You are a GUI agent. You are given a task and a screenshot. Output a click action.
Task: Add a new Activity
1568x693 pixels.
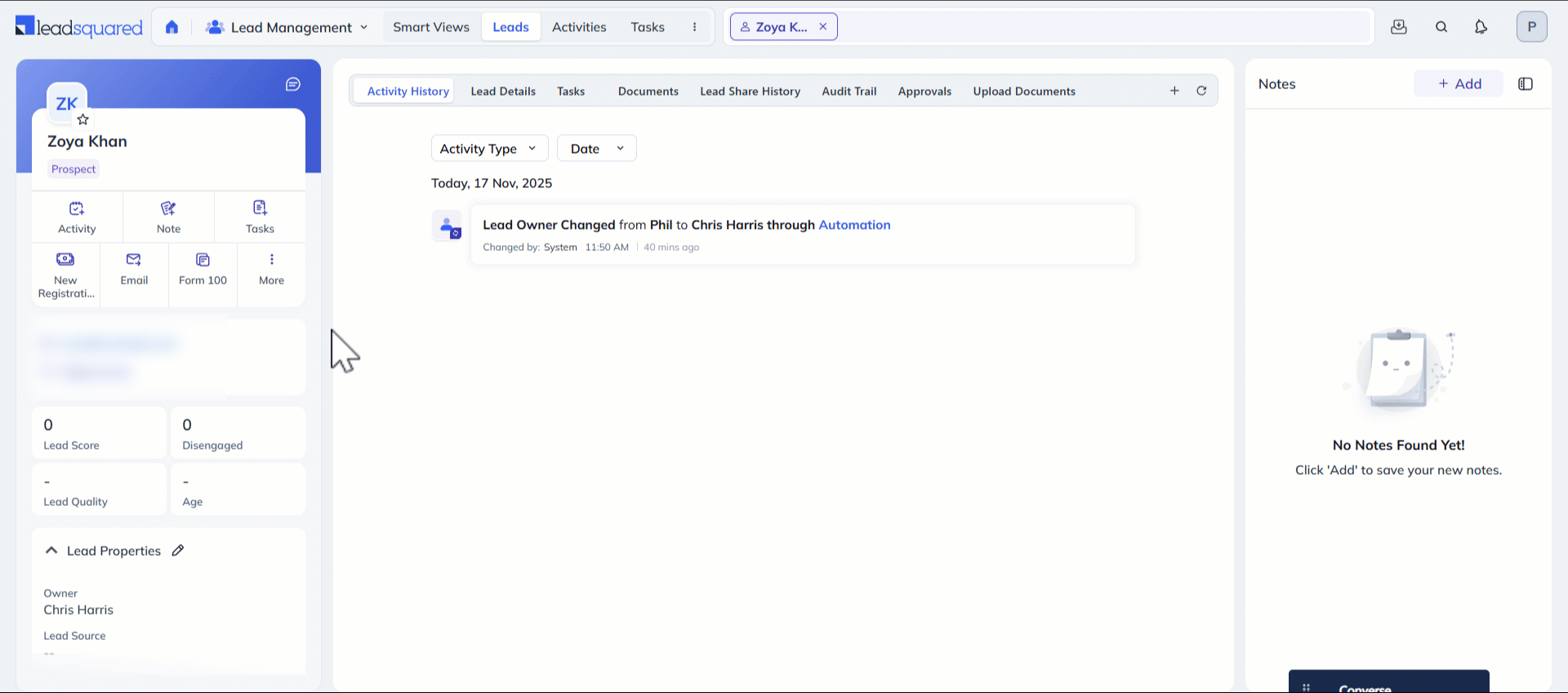tap(77, 217)
